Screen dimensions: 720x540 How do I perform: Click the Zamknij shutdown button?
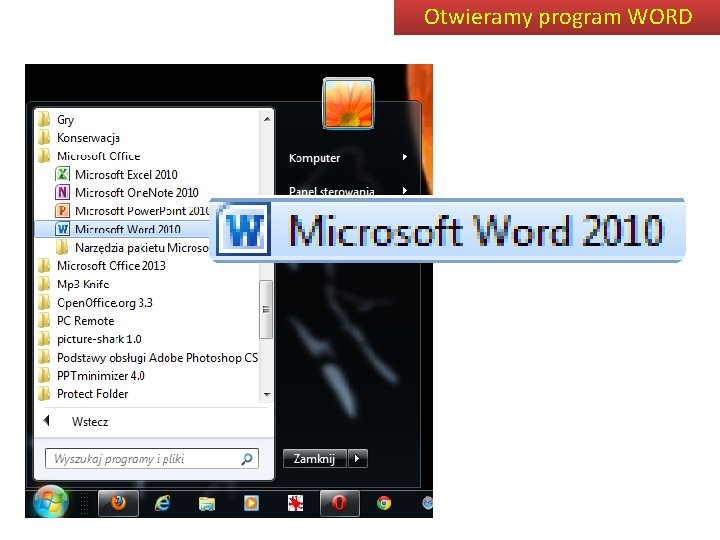[315, 458]
